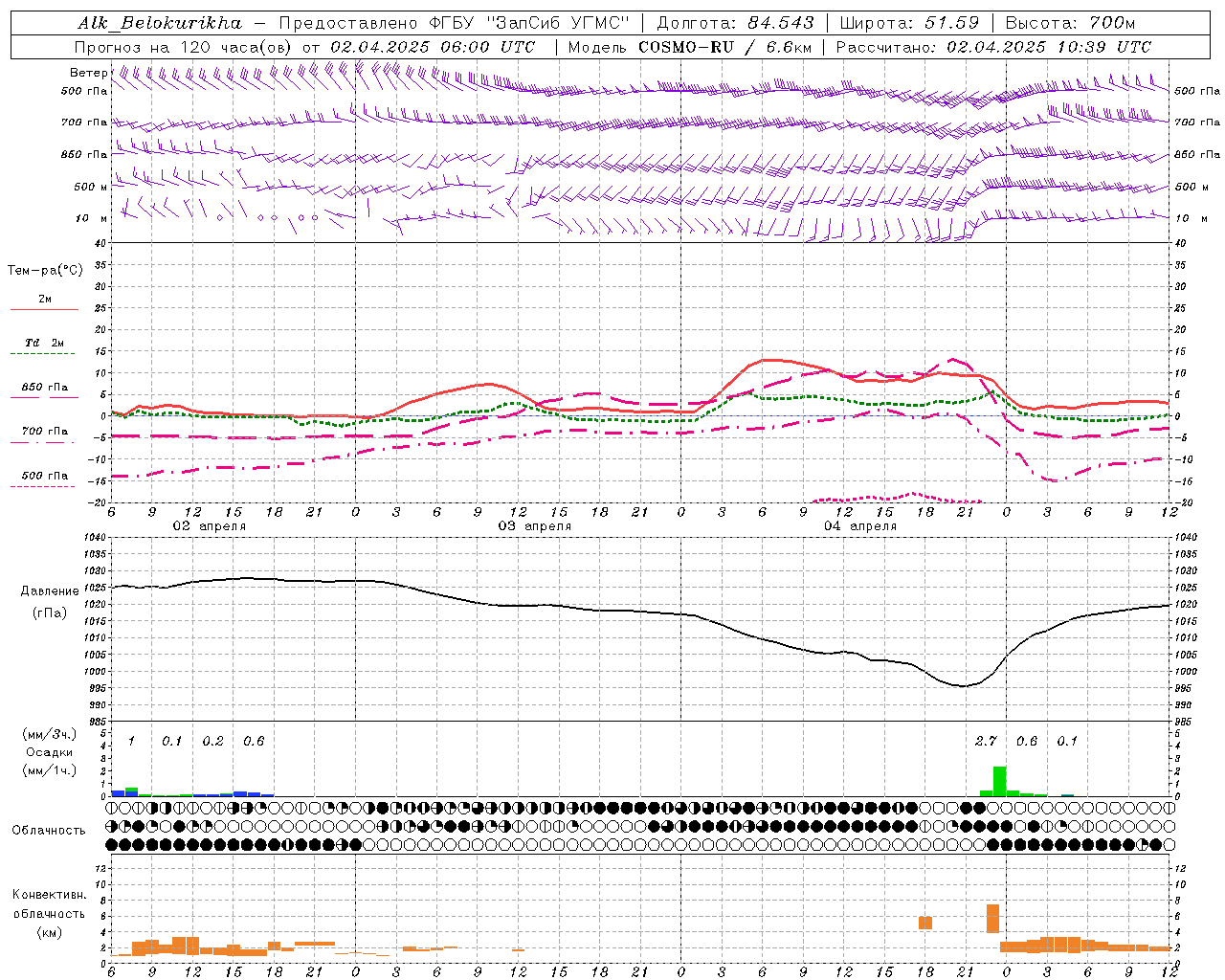
Task: Select the 'Широта: 51.59' latitude value
Action: point(908,23)
